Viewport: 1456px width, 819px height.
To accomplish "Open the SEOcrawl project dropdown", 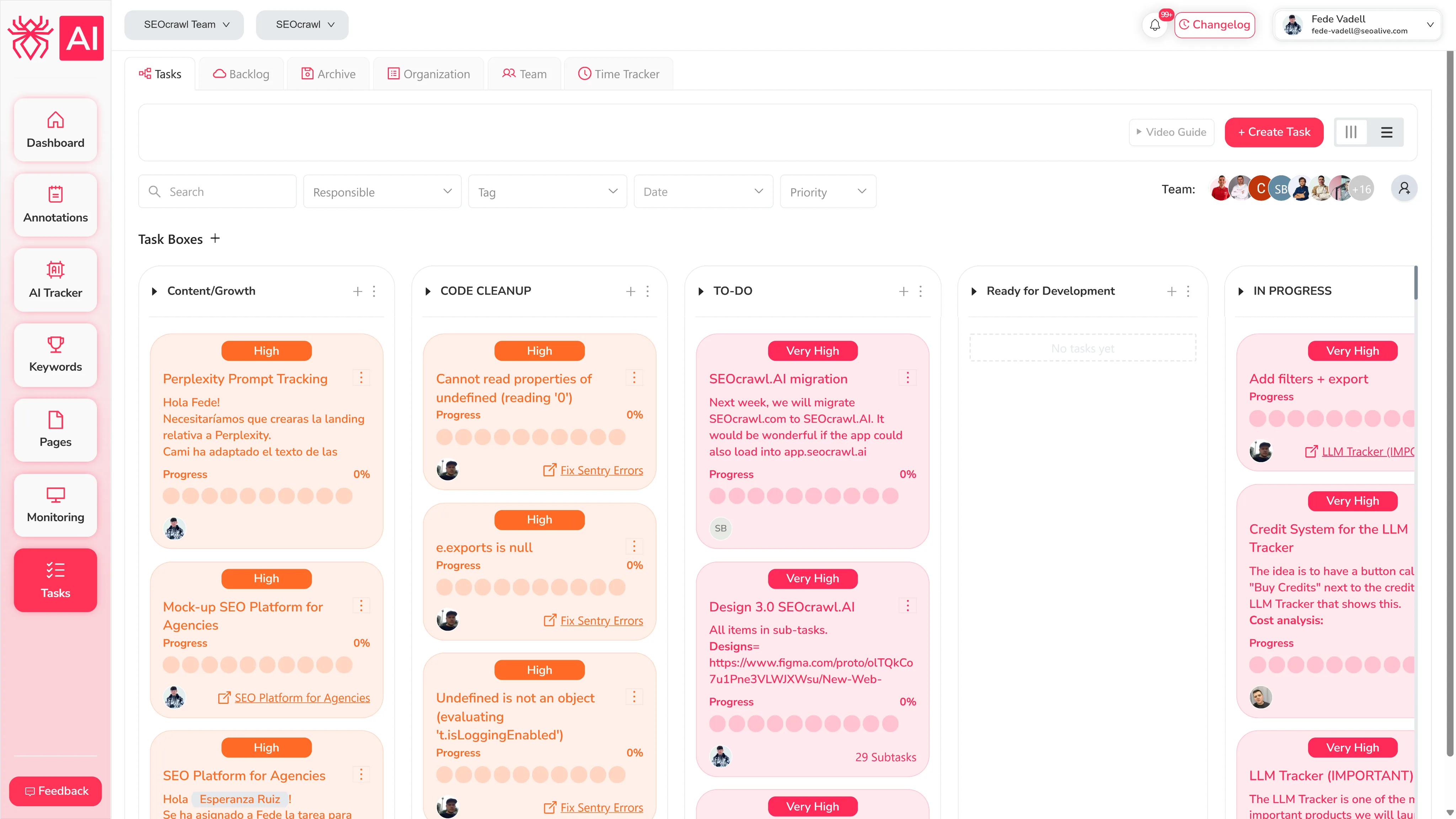I will 303,25.
